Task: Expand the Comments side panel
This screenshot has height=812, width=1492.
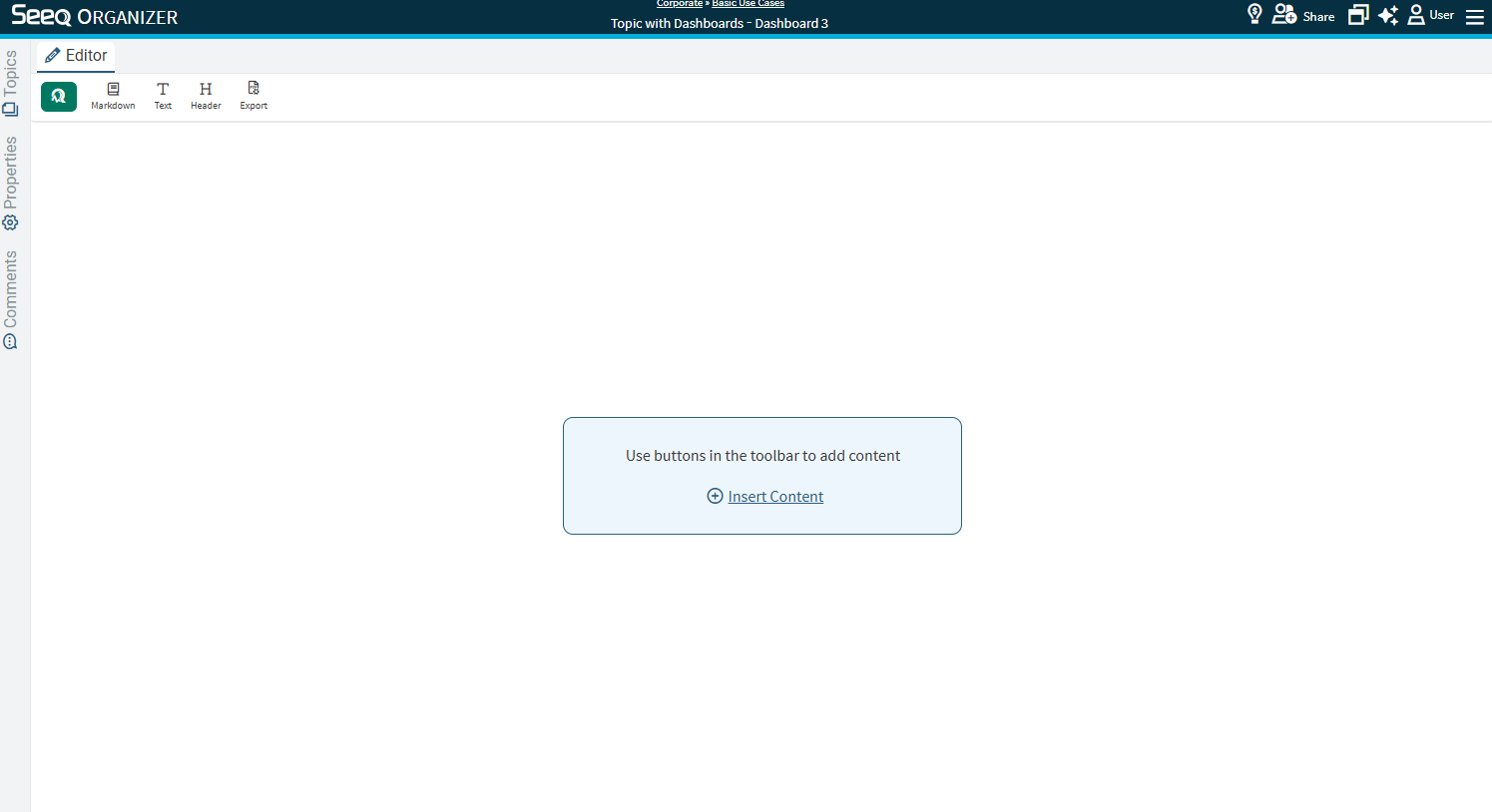Action: click(11, 299)
